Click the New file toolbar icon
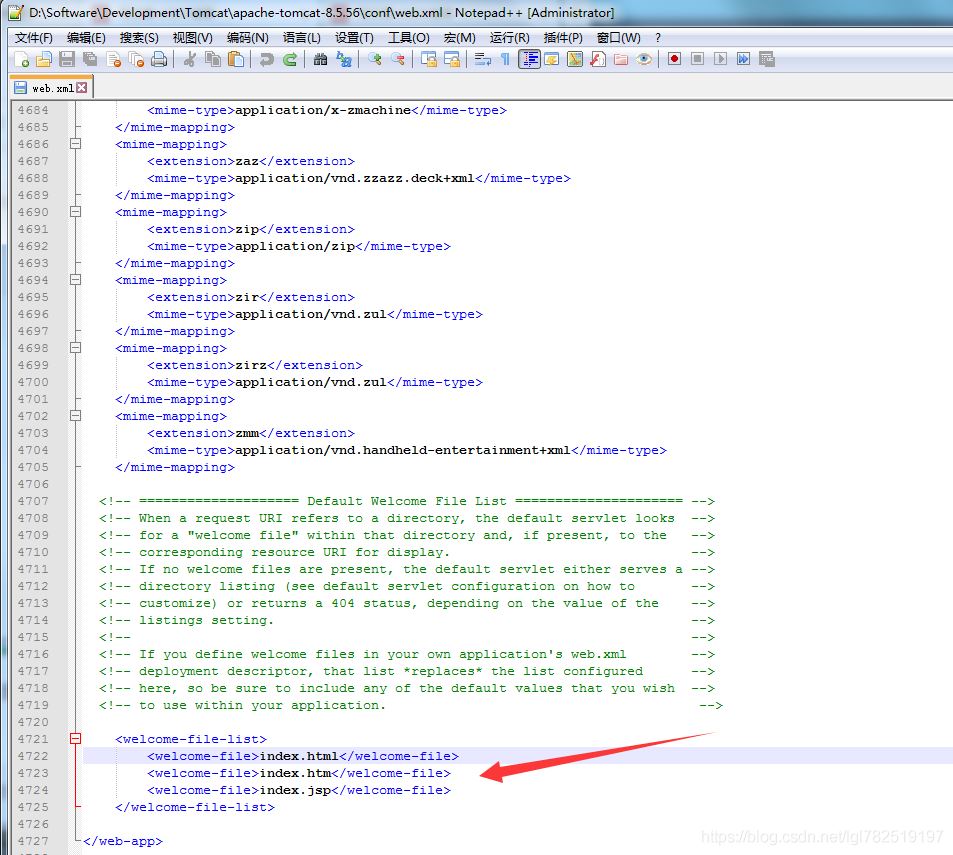Image resolution: width=953 pixels, height=855 pixels. click(x=22, y=60)
